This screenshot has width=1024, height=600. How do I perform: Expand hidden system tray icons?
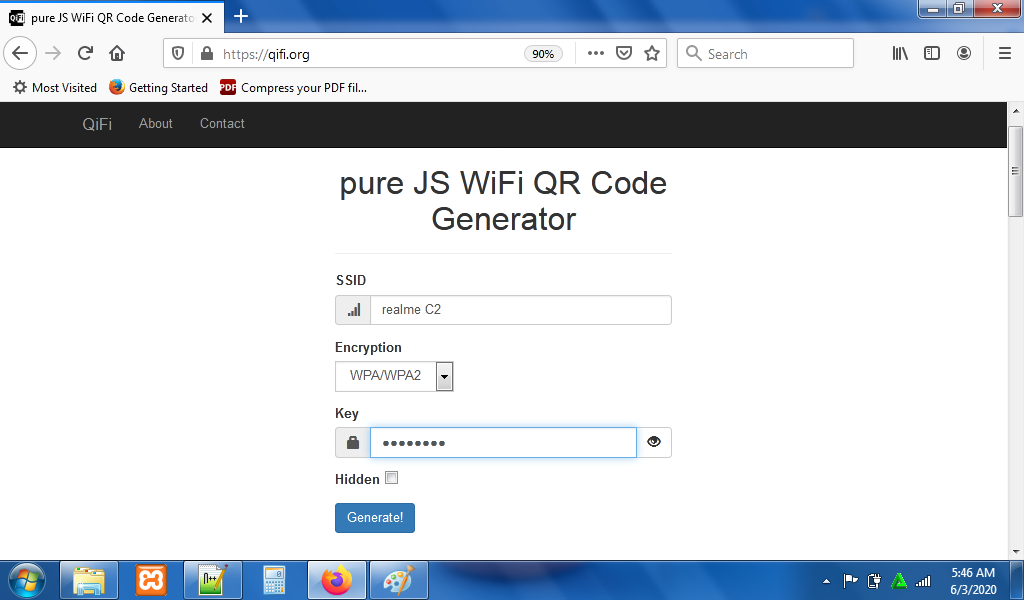[x=826, y=580]
